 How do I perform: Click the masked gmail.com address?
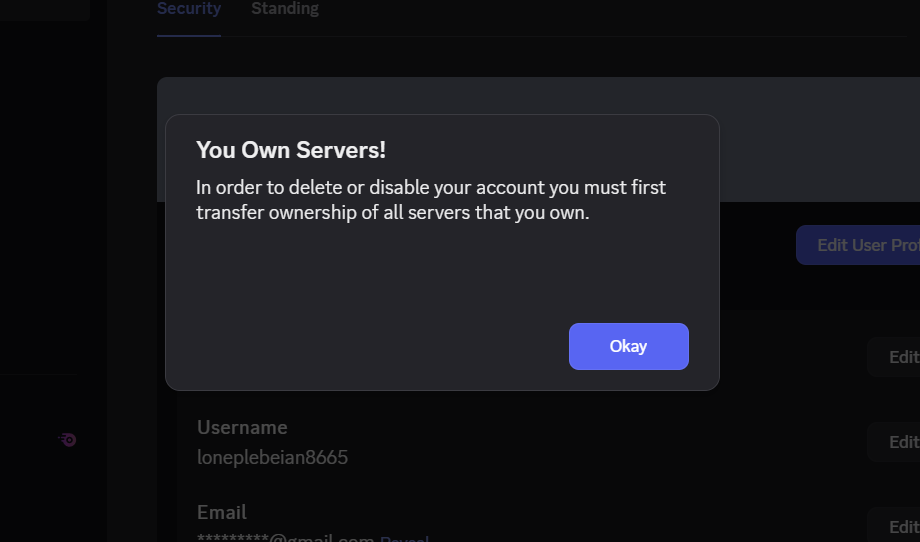pos(284,539)
